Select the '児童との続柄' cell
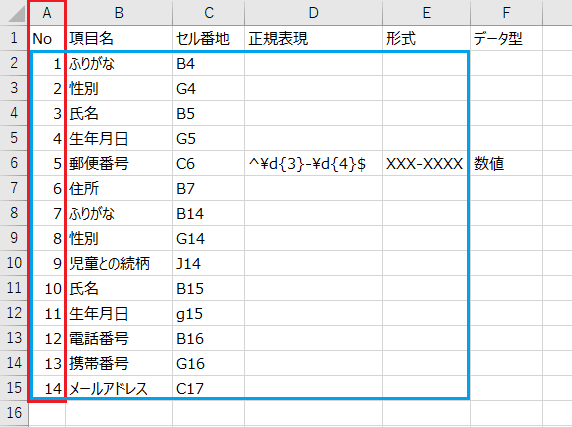572x427 pixels. [119, 263]
